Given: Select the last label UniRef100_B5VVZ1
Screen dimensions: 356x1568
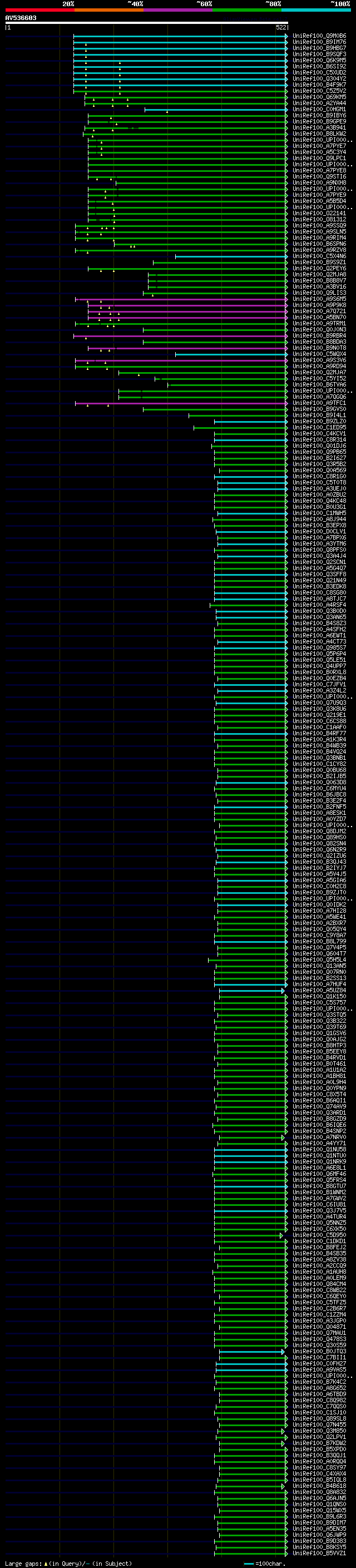Looking at the screenshot, I should click(319, 1553).
